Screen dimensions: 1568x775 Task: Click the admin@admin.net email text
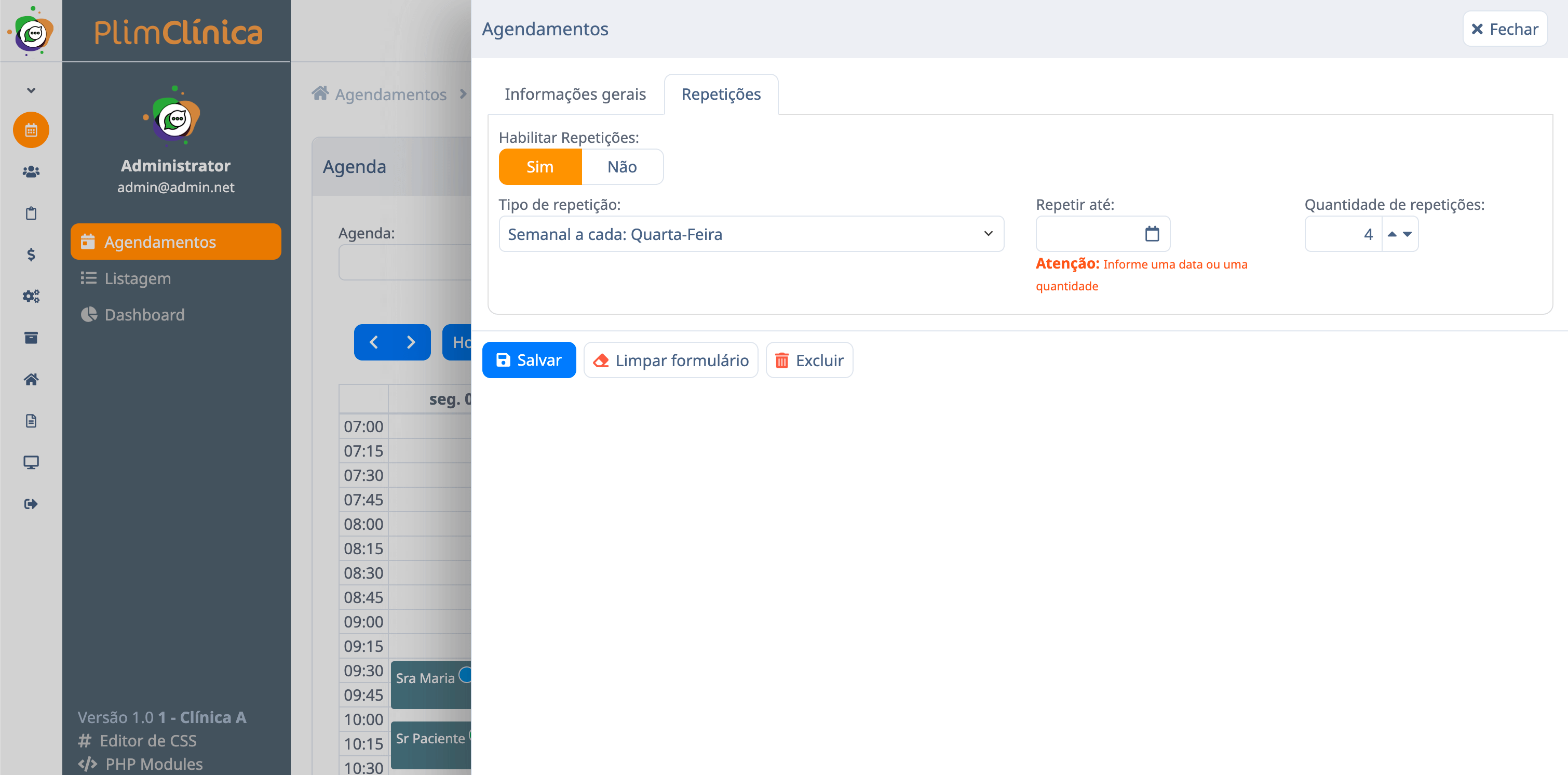click(175, 188)
